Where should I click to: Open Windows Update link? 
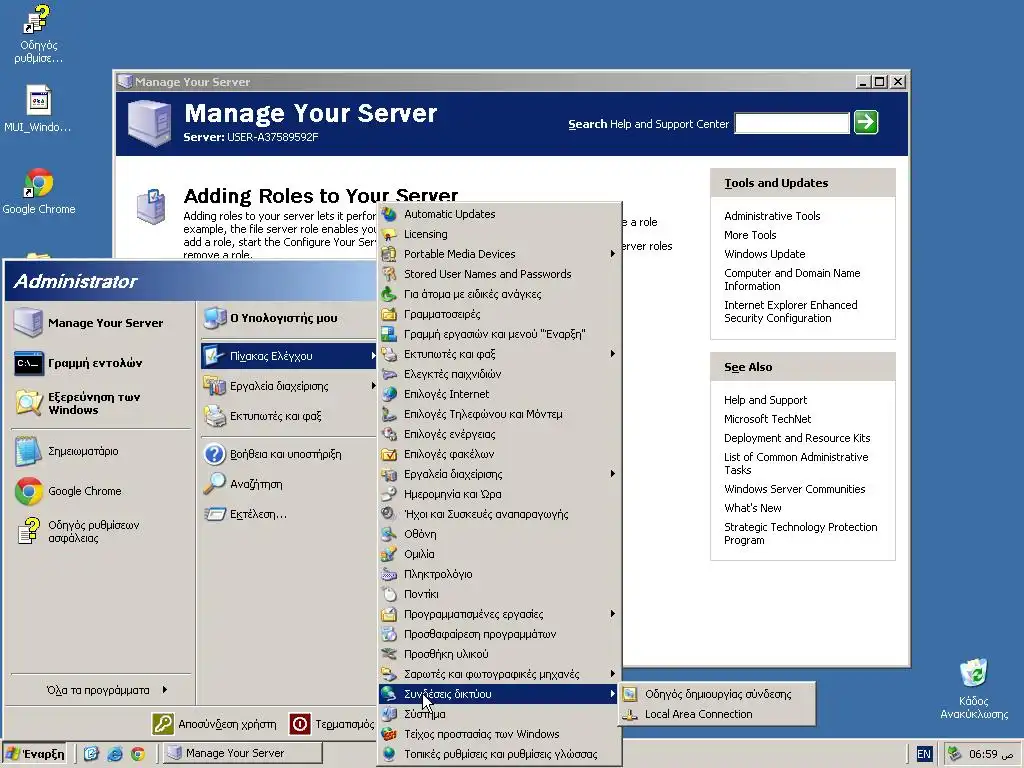tap(764, 254)
